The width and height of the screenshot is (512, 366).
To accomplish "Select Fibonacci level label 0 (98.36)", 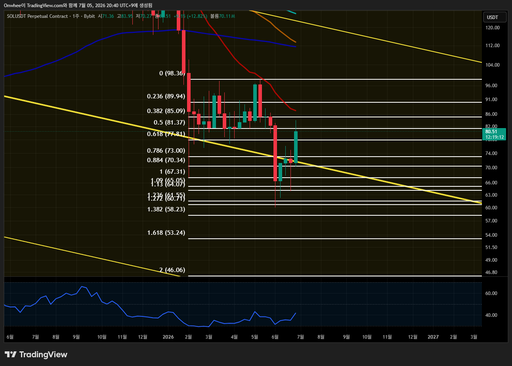I will coord(172,73).
